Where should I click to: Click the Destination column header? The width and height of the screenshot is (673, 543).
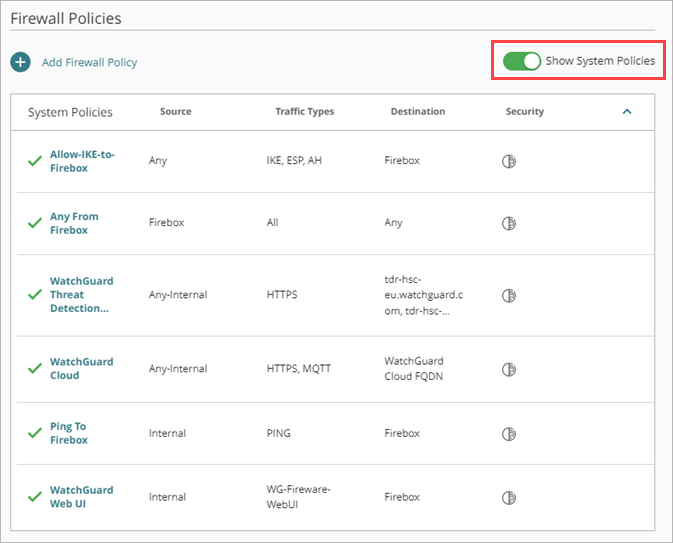pyautogui.click(x=417, y=112)
